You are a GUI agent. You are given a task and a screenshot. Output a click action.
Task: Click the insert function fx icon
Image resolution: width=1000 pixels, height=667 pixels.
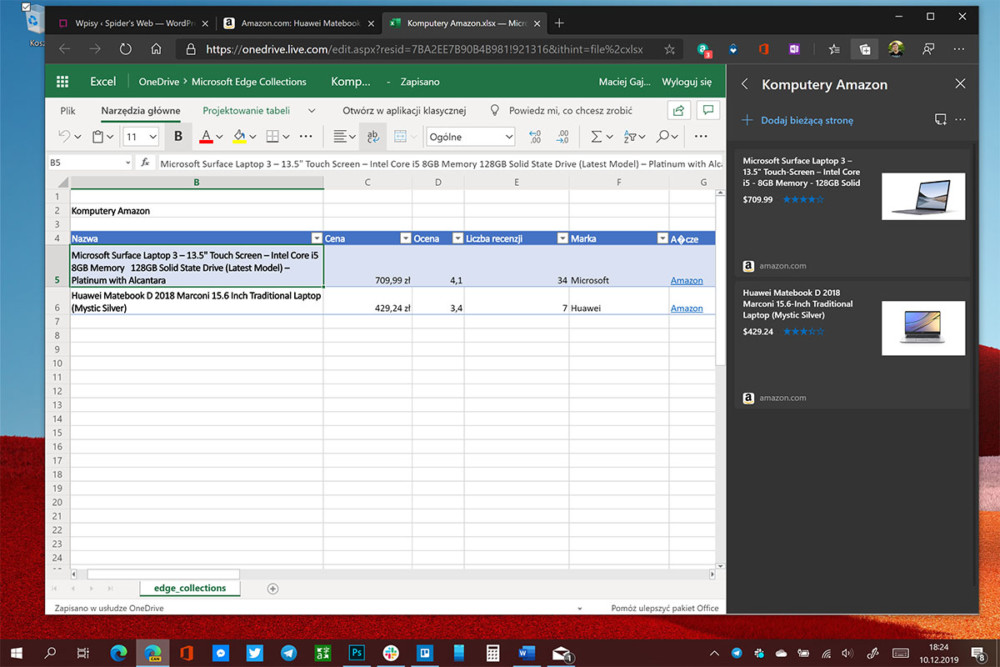tap(145, 163)
